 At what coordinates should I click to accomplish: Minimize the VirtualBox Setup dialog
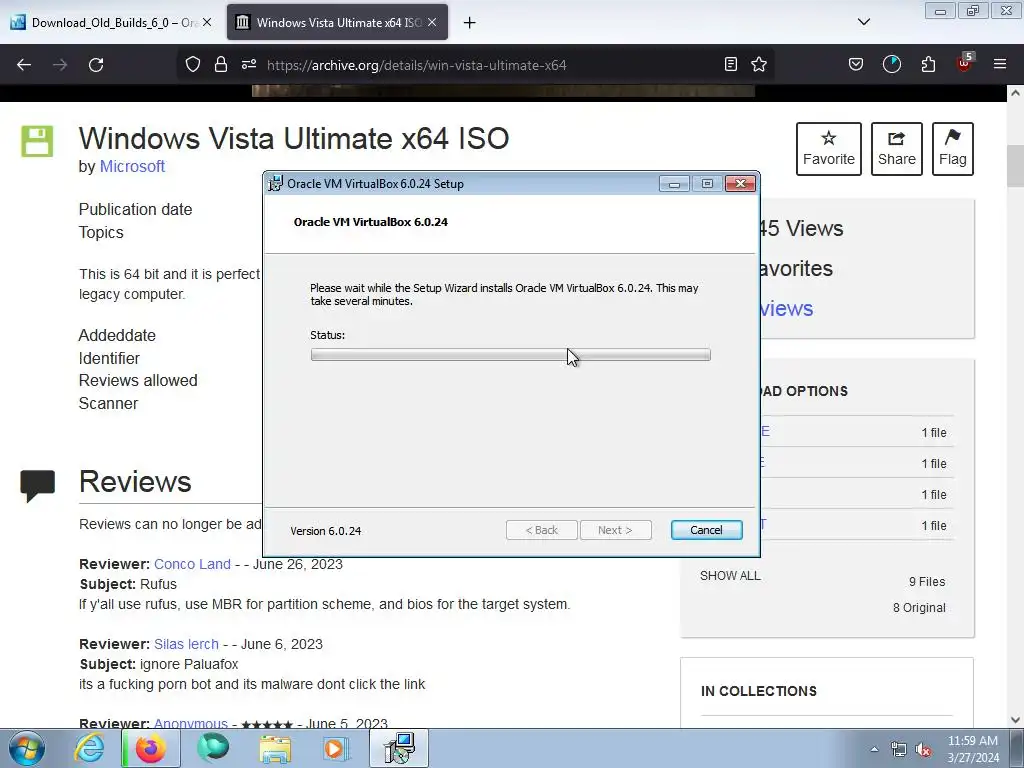(674, 184)
